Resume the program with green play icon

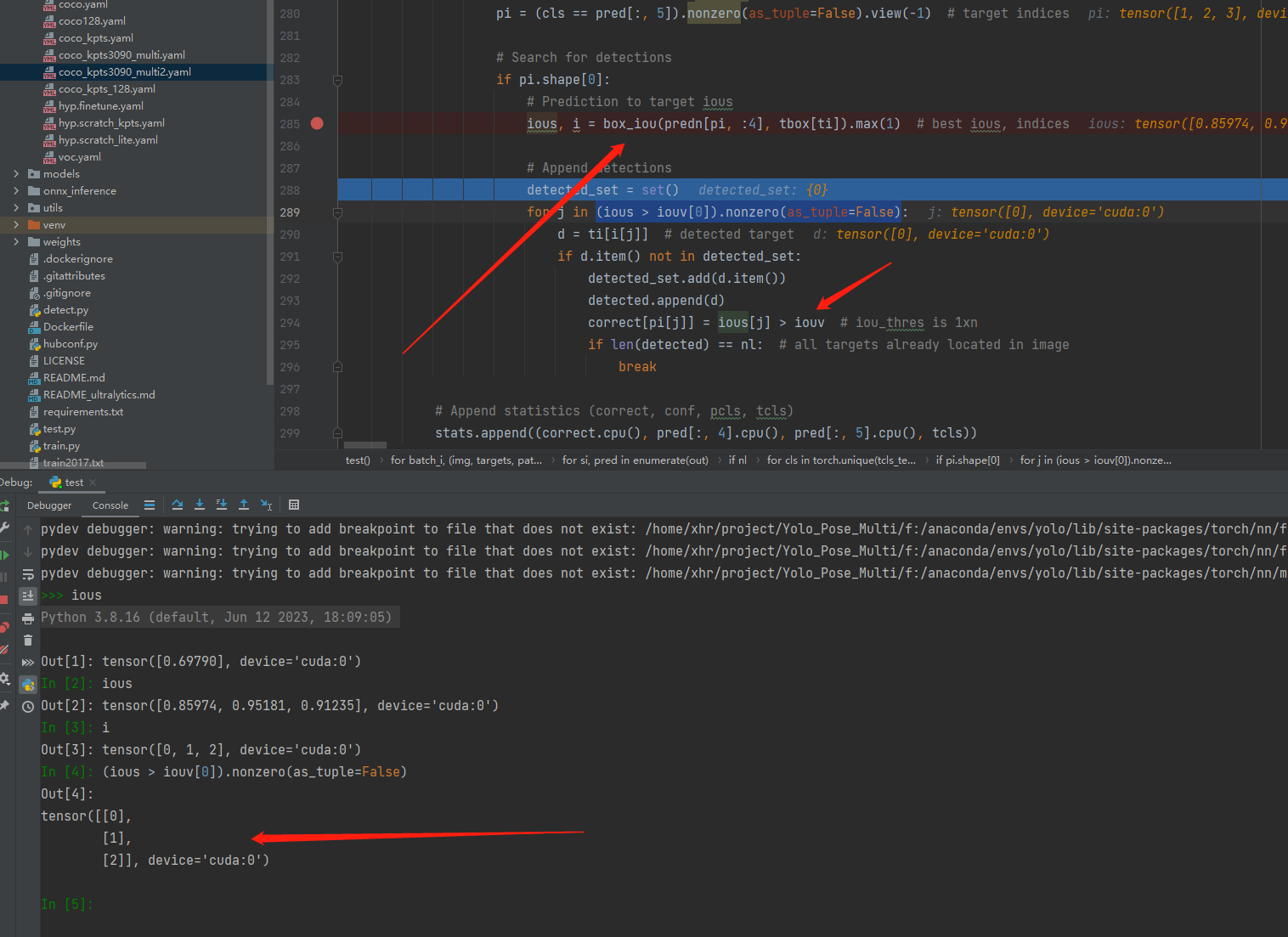tap(5, 553)
